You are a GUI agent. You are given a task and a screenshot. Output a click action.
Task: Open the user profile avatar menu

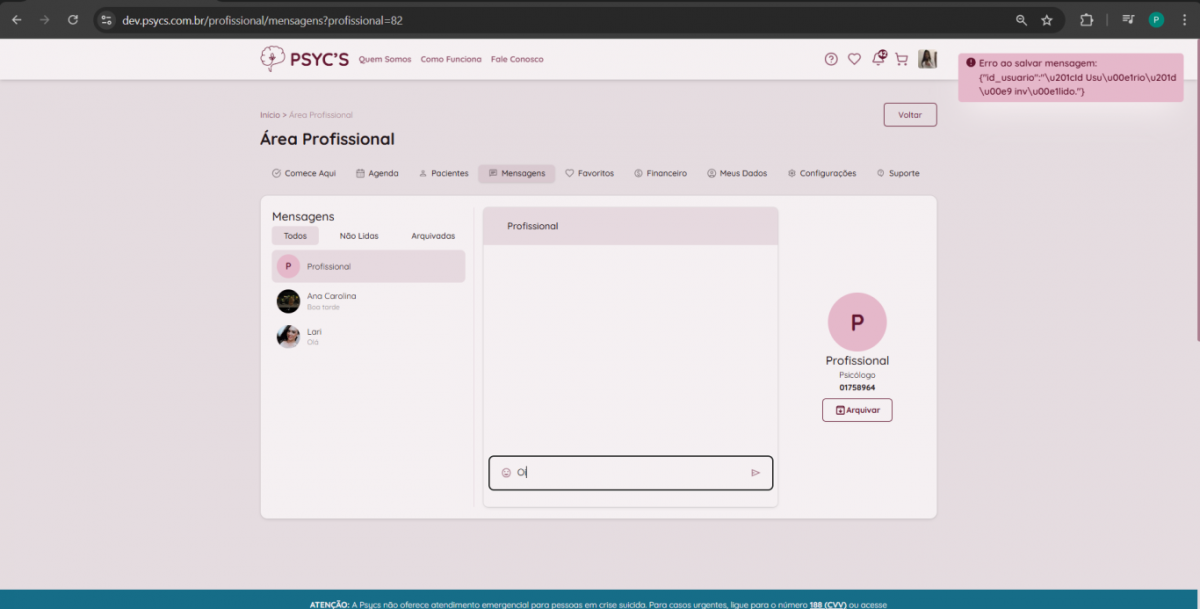[x=927, y=59]
